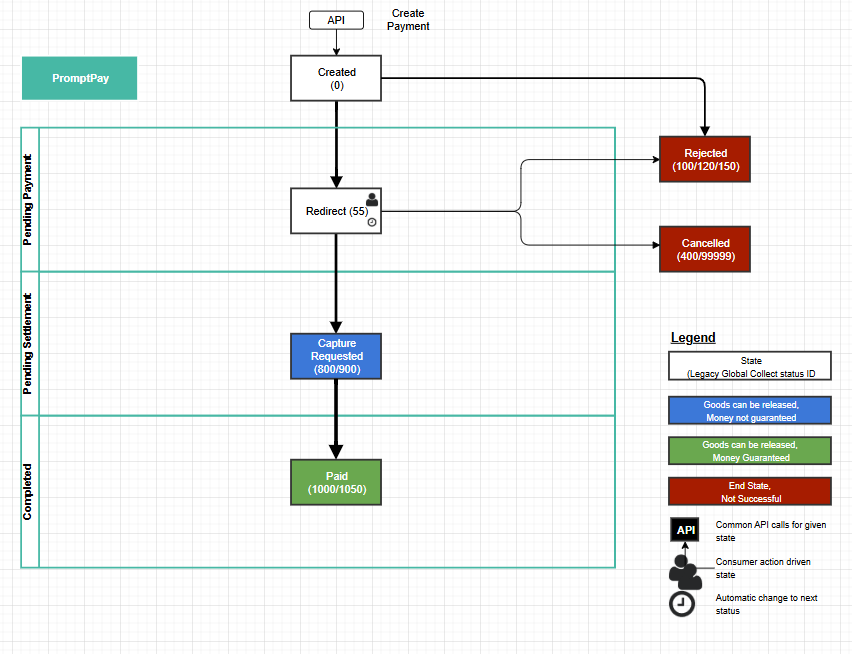This screenshot has width=852, height=654.
Task: Select the PromptPay title block
Action: pyautogui.click(x=79, y=78)
